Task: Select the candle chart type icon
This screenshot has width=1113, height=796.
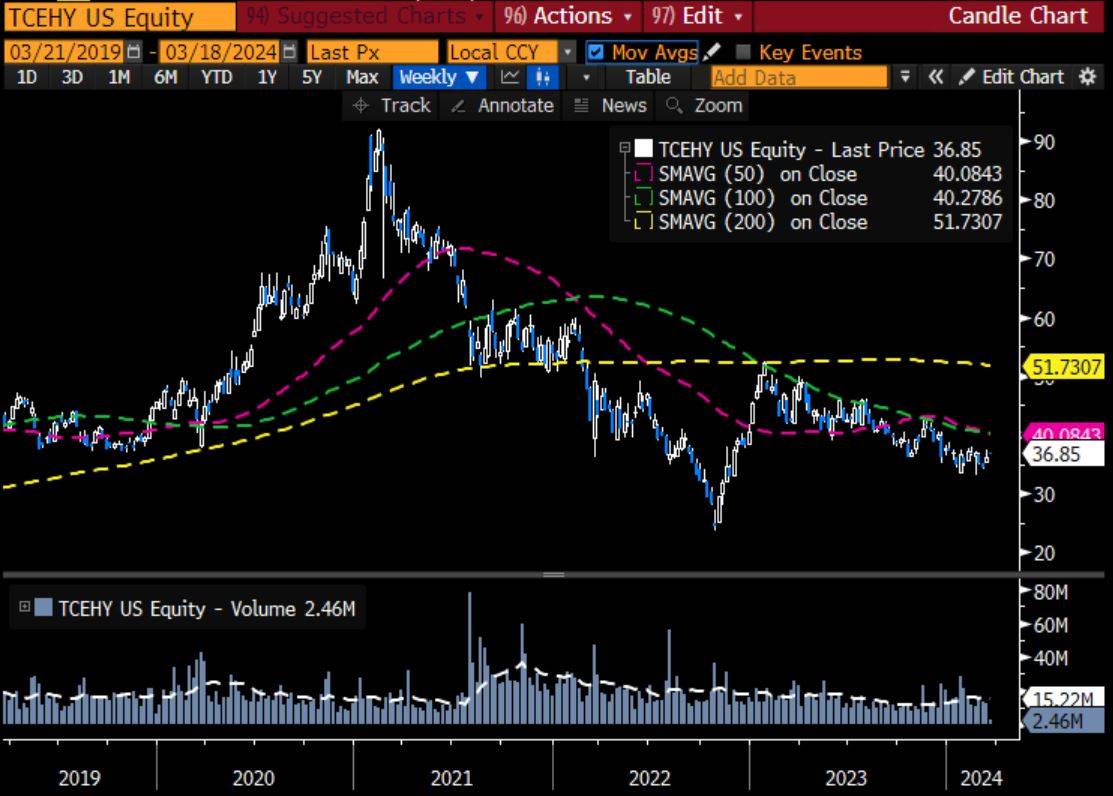Action: (x=543, y=77)
